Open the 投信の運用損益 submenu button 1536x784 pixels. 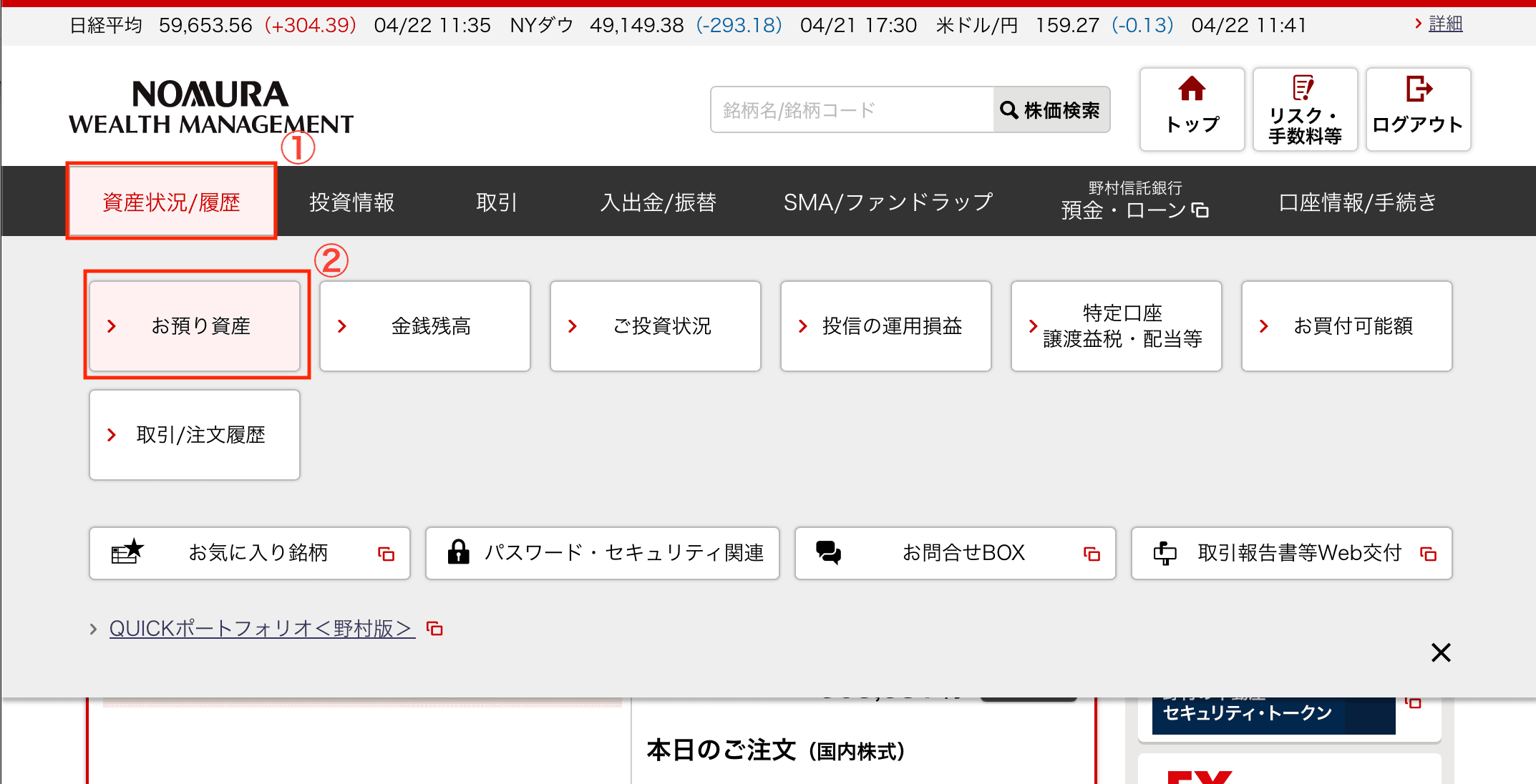pyautogui.click(x=886, y=326)
